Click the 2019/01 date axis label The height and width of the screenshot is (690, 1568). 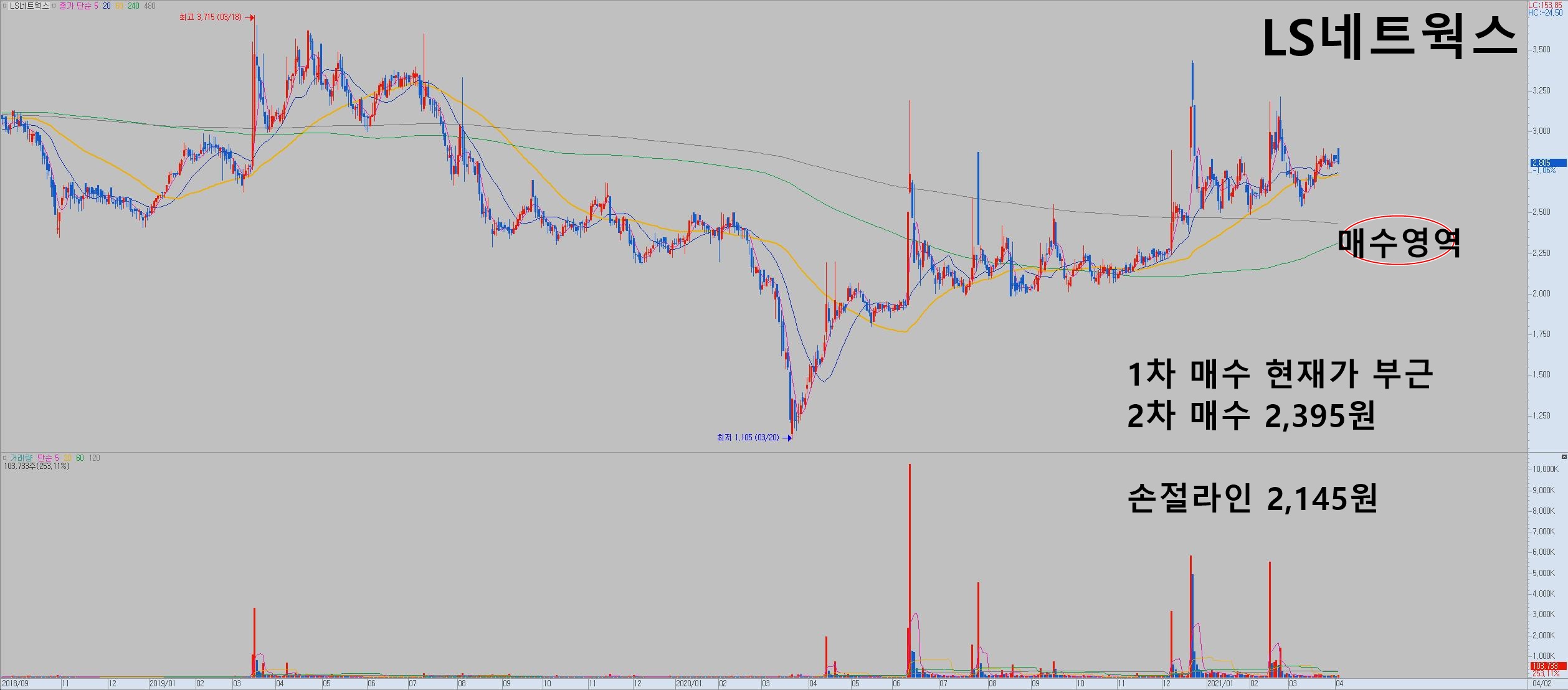(163, 684)
